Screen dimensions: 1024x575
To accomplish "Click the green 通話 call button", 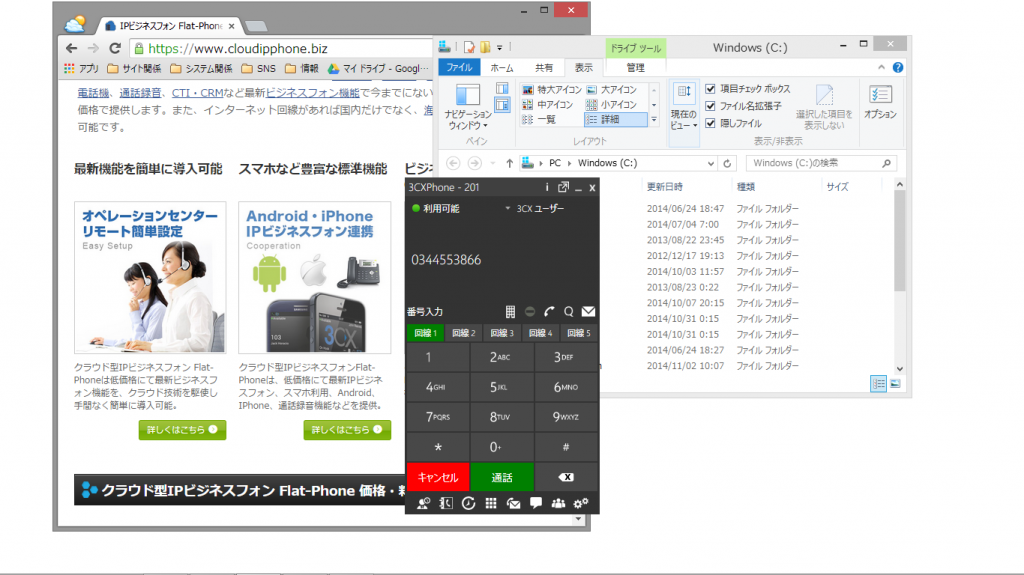I will (x=502, y=477).
